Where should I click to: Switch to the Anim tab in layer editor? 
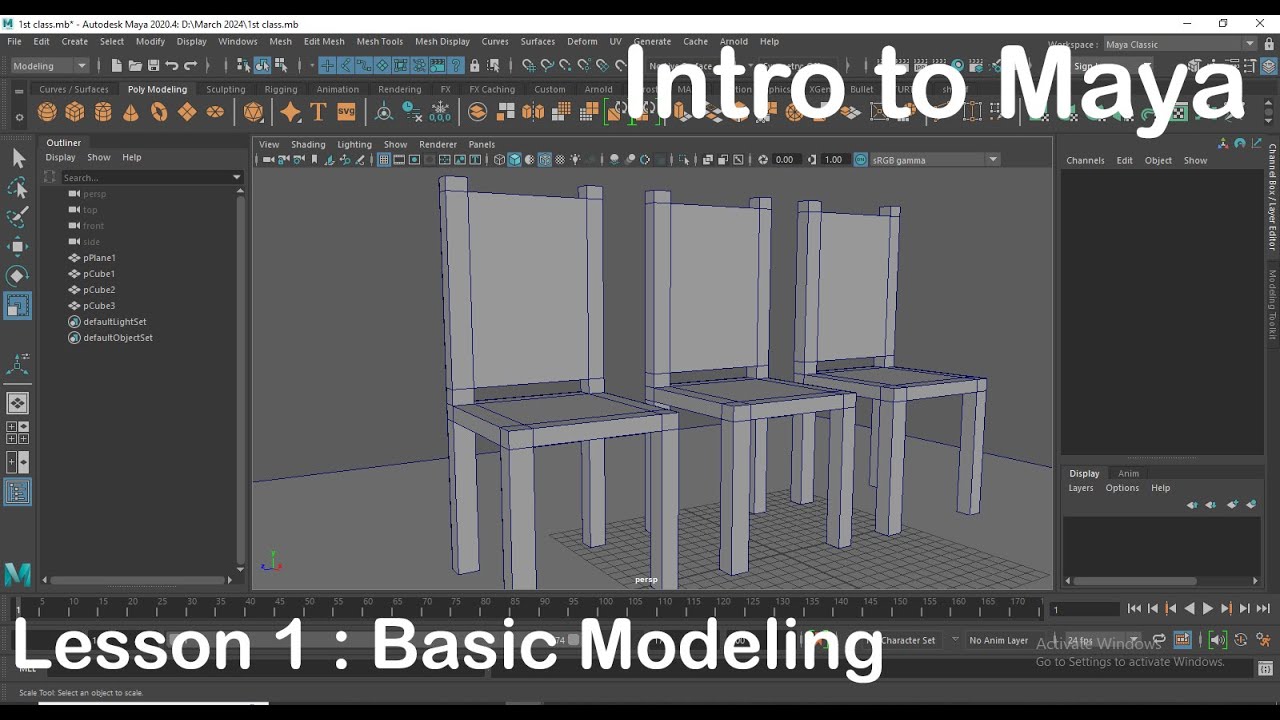coord(1129,474)
